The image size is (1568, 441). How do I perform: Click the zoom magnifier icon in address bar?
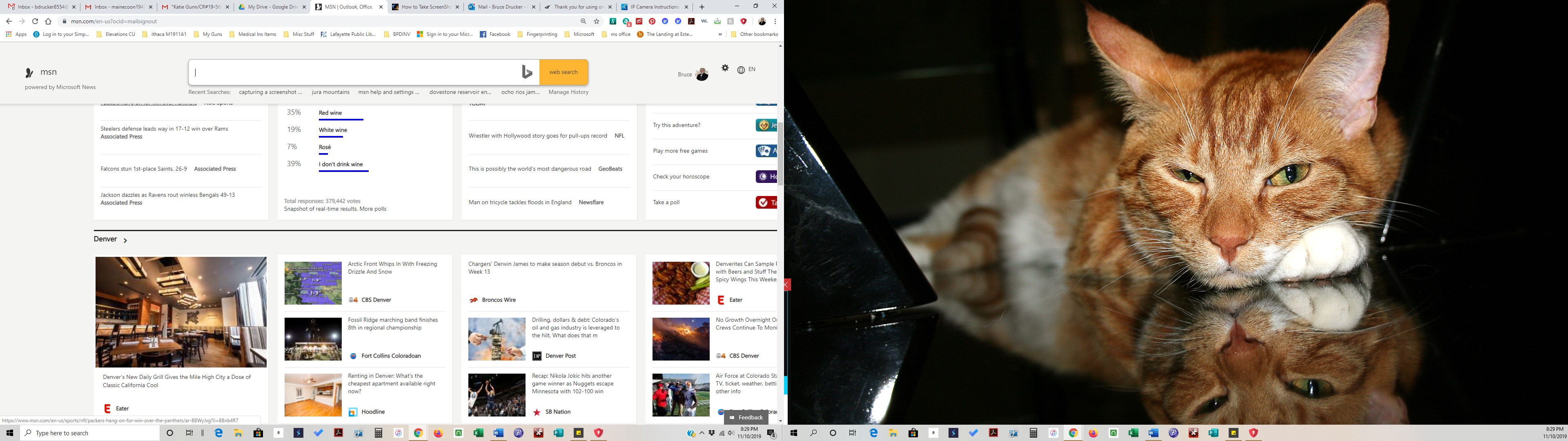click(x=583, y=21)
